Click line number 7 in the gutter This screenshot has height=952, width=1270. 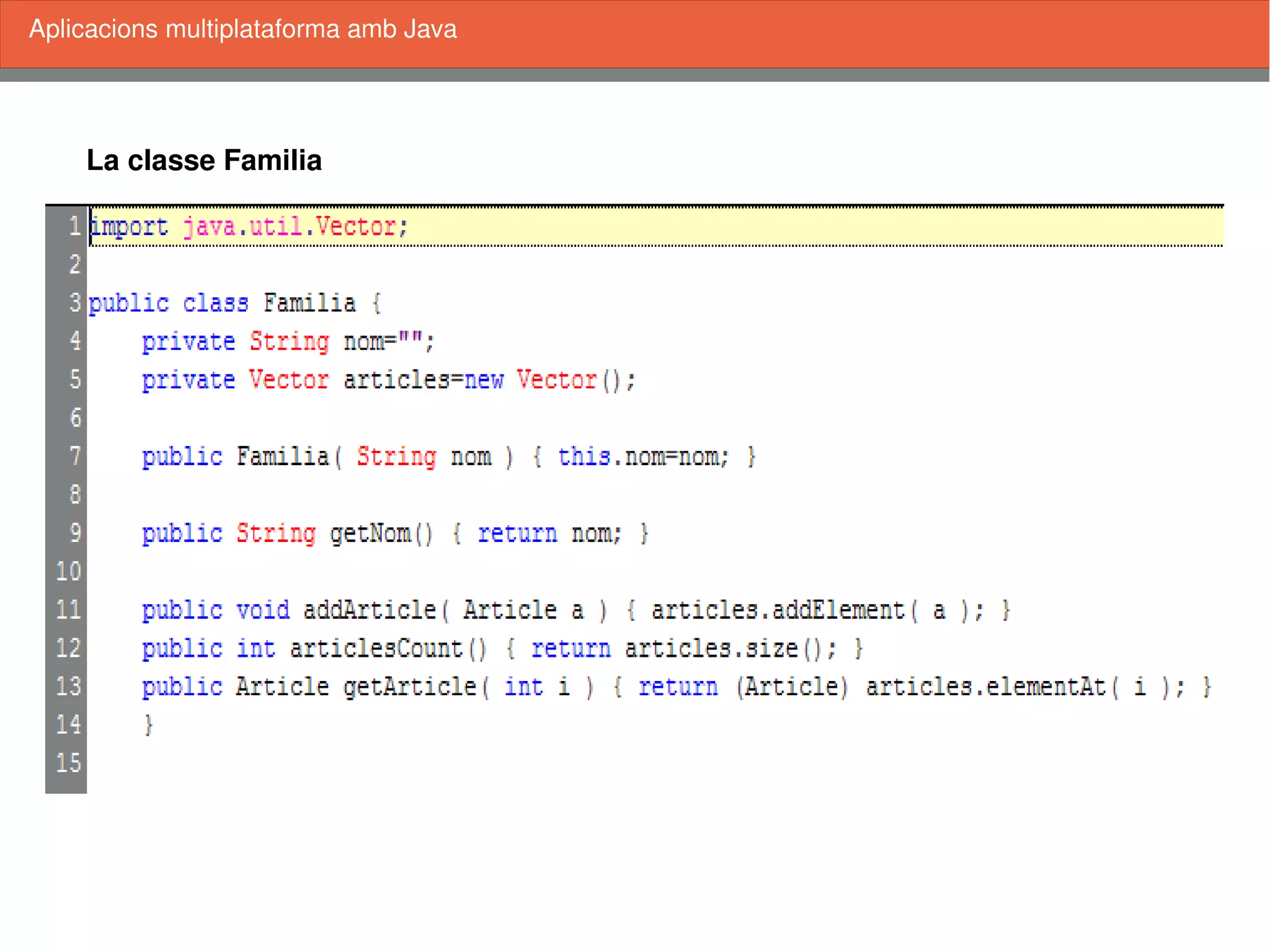74,456
